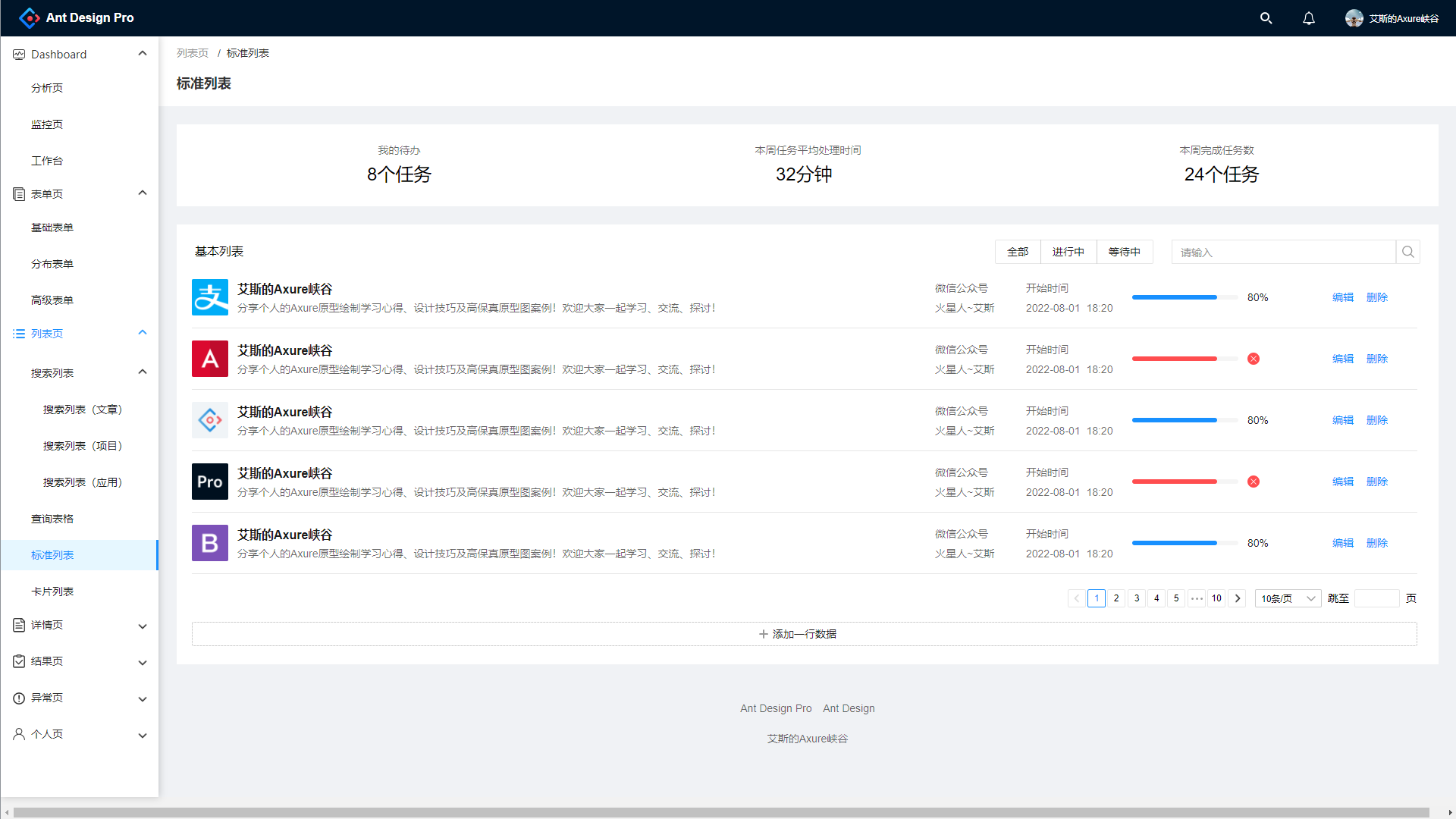
Task: Click 删除 in the Bootstrap logo row
Action: coord(1377,543)
